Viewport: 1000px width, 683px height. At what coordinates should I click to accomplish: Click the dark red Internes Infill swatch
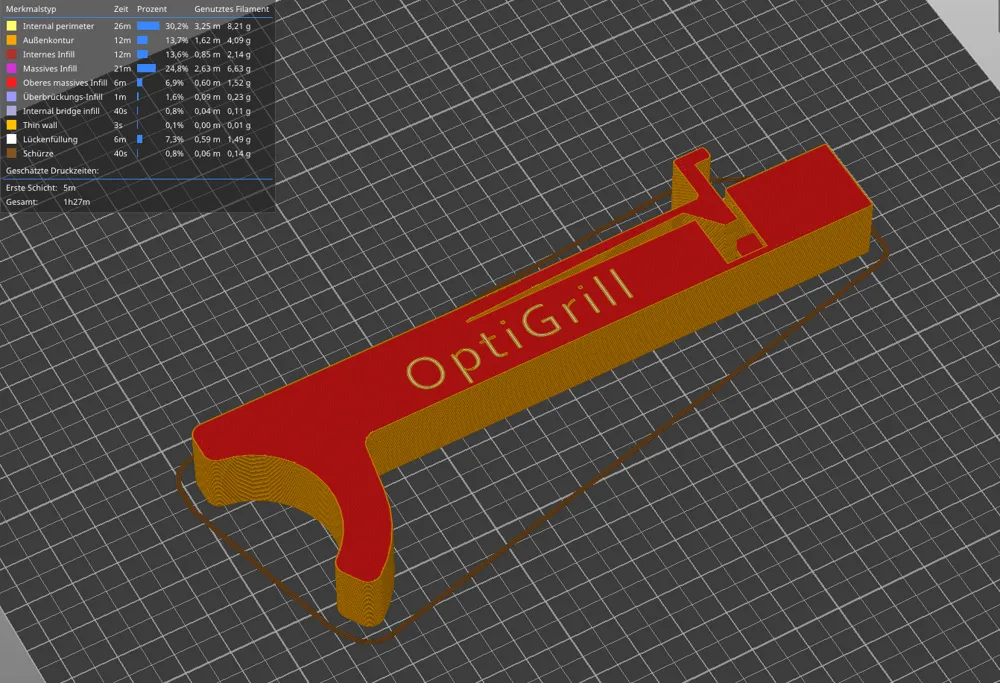(11, 54)
